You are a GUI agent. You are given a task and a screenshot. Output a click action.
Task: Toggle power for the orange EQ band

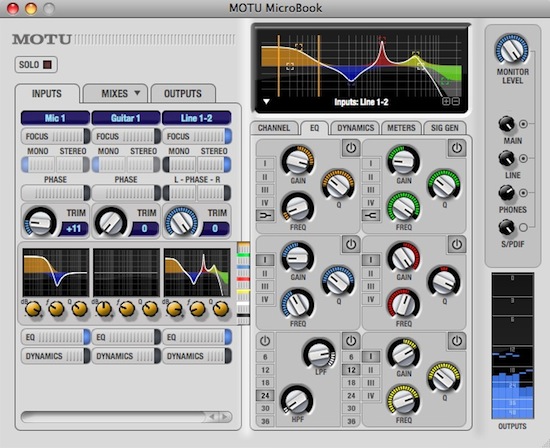click(351, 148)
